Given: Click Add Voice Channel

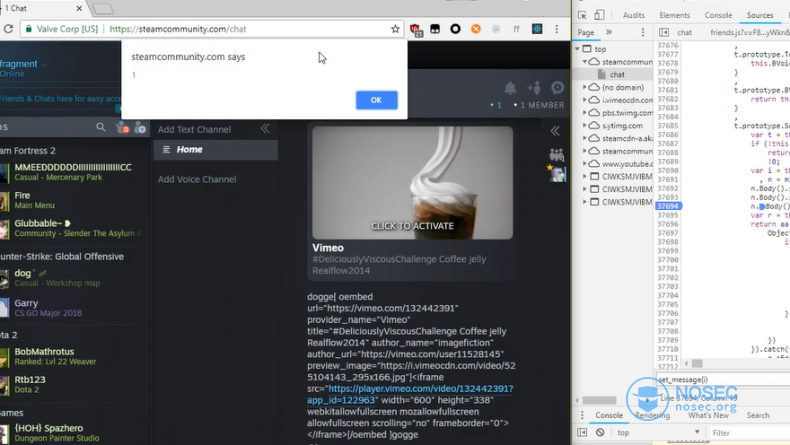Looking at the screenshot, I should click(197, 179).
